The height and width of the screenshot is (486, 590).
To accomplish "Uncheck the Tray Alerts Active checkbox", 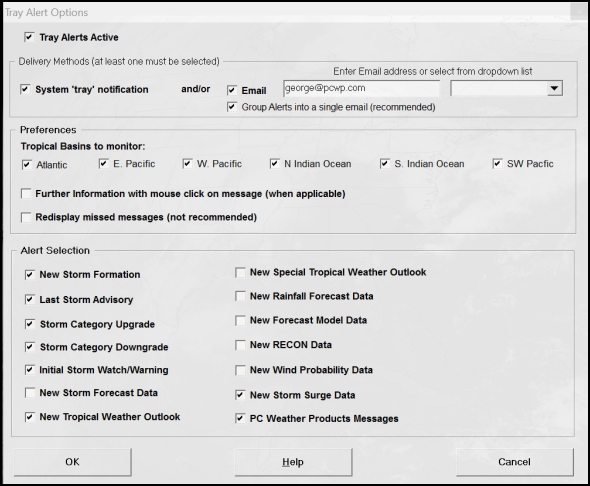I will pyautogui.click(x=29, y=37).
